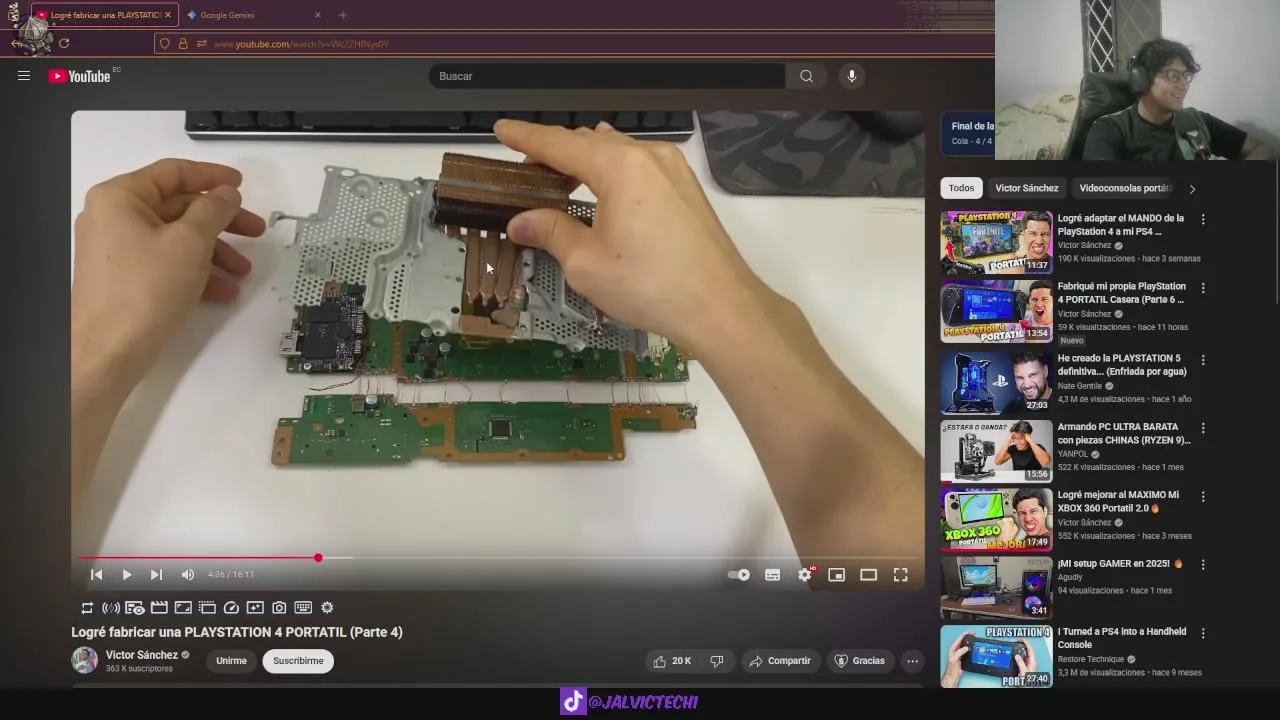Dislike the video with thumbs down

pyautogui.click(x=717, y=661)
